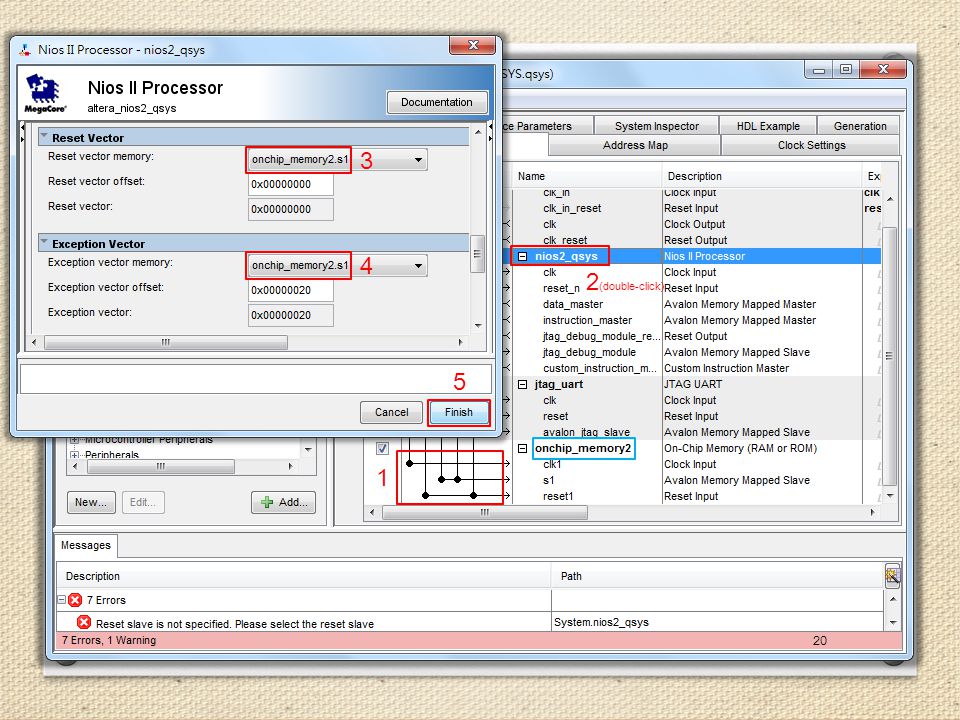Collapse the nios2_qsys component tree
This screenshot has width=960, height=720.
click(522, 257)
